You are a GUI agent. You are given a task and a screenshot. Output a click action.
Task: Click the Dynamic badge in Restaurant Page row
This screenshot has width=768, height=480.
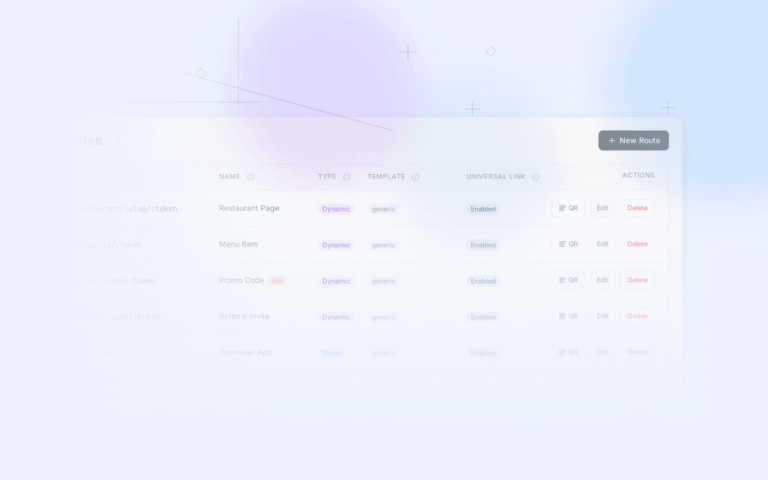click(336, 209)
